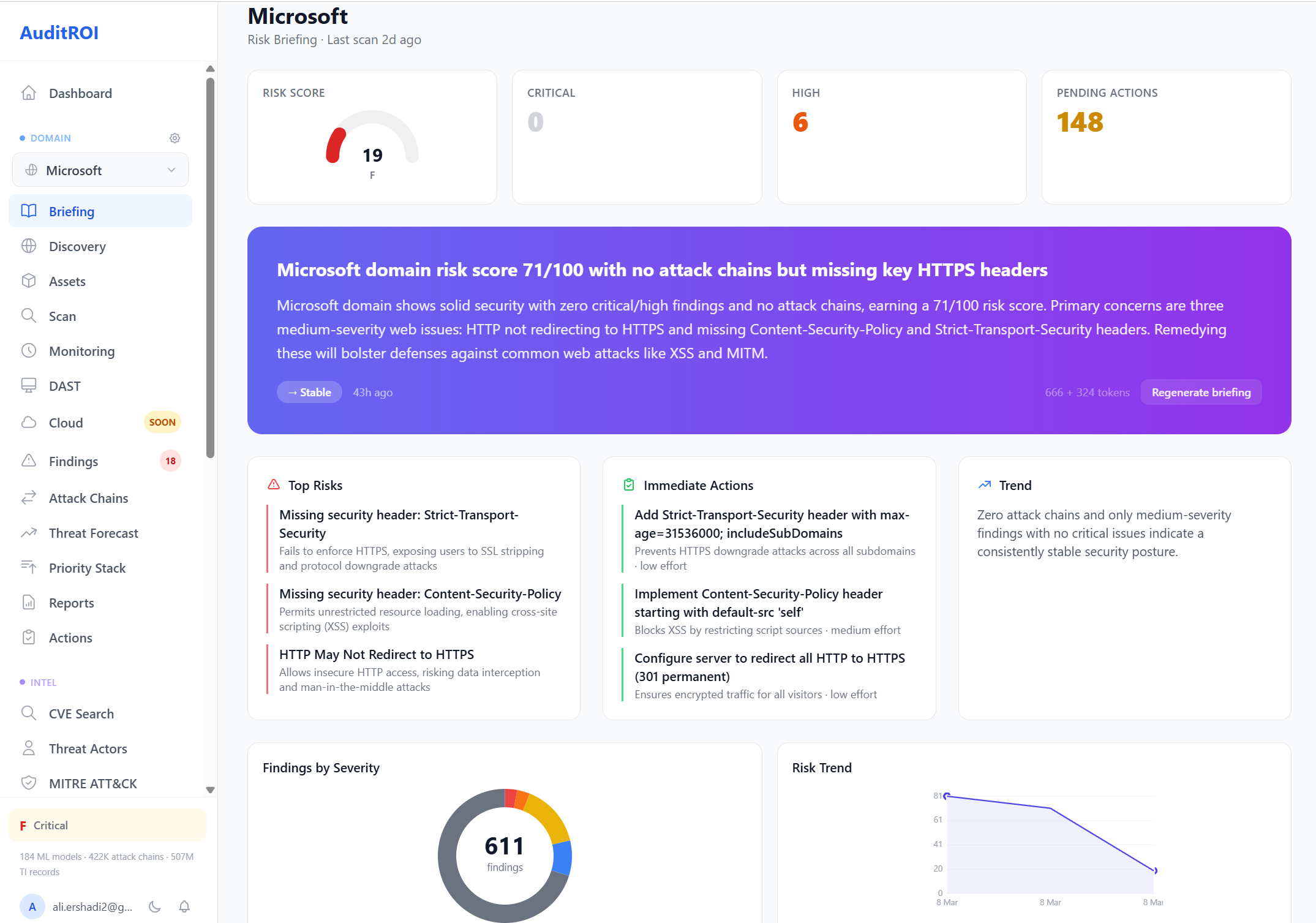
Task: Expand the Microsoft domain selector
Action: coord(100,170)
